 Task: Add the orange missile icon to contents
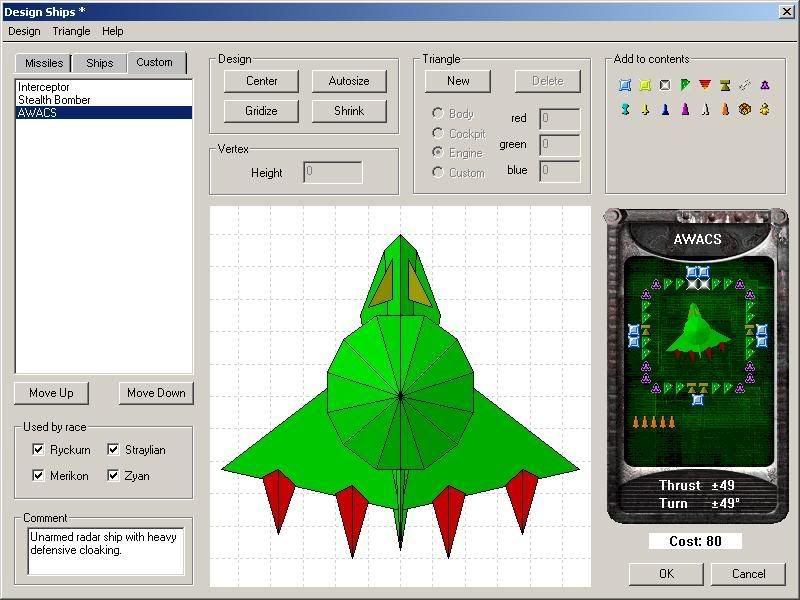click(724, 109)
